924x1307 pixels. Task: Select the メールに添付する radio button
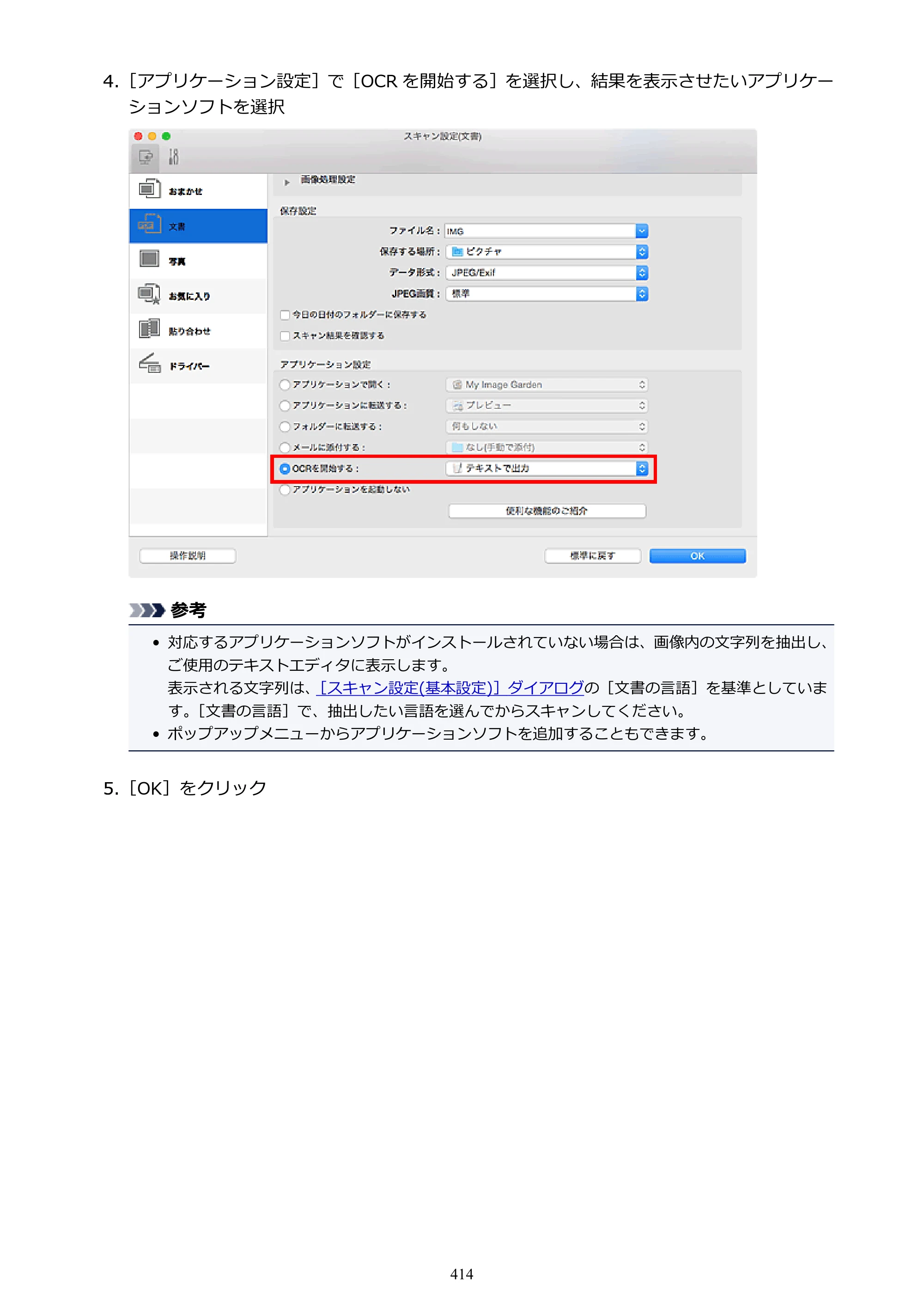[285, 448]
